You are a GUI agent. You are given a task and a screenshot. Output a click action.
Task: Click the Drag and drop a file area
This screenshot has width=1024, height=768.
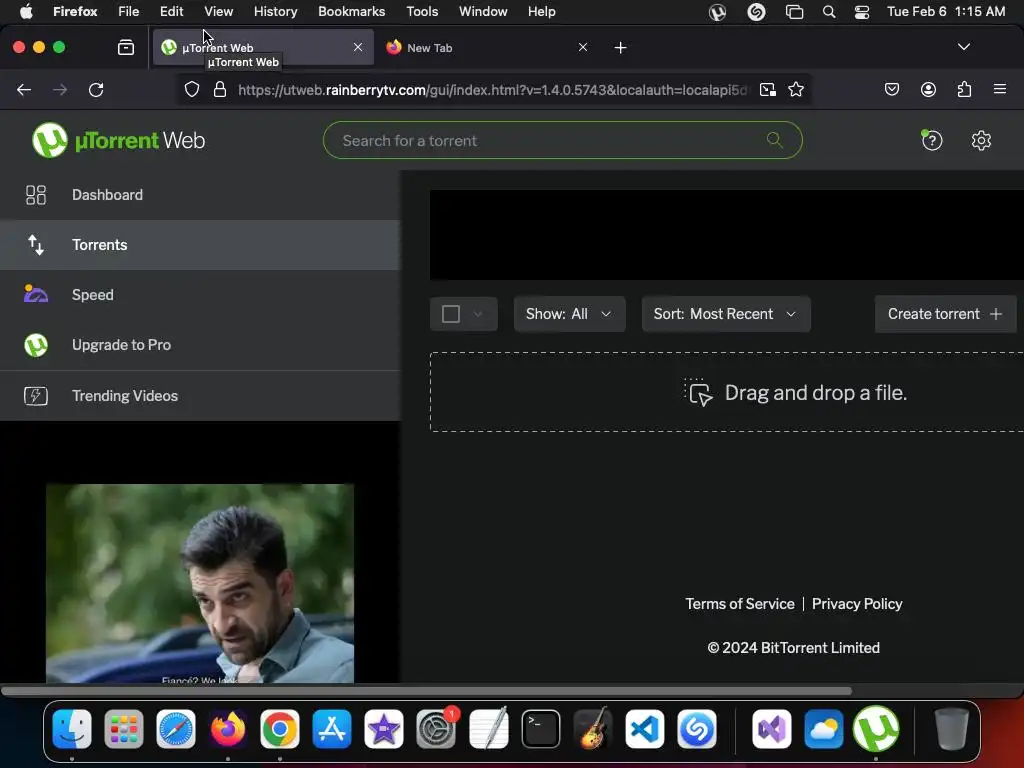[x=727, y=392]
